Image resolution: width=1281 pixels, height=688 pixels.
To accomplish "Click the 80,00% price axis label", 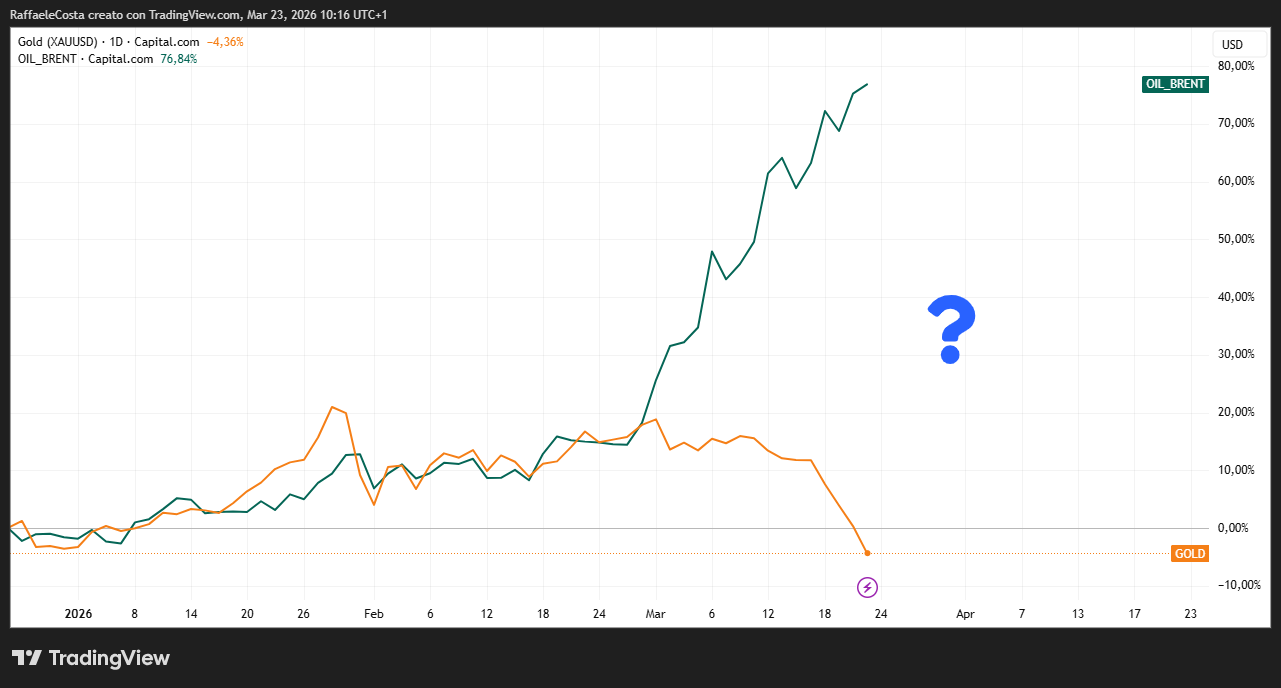I will (1234, 66).
